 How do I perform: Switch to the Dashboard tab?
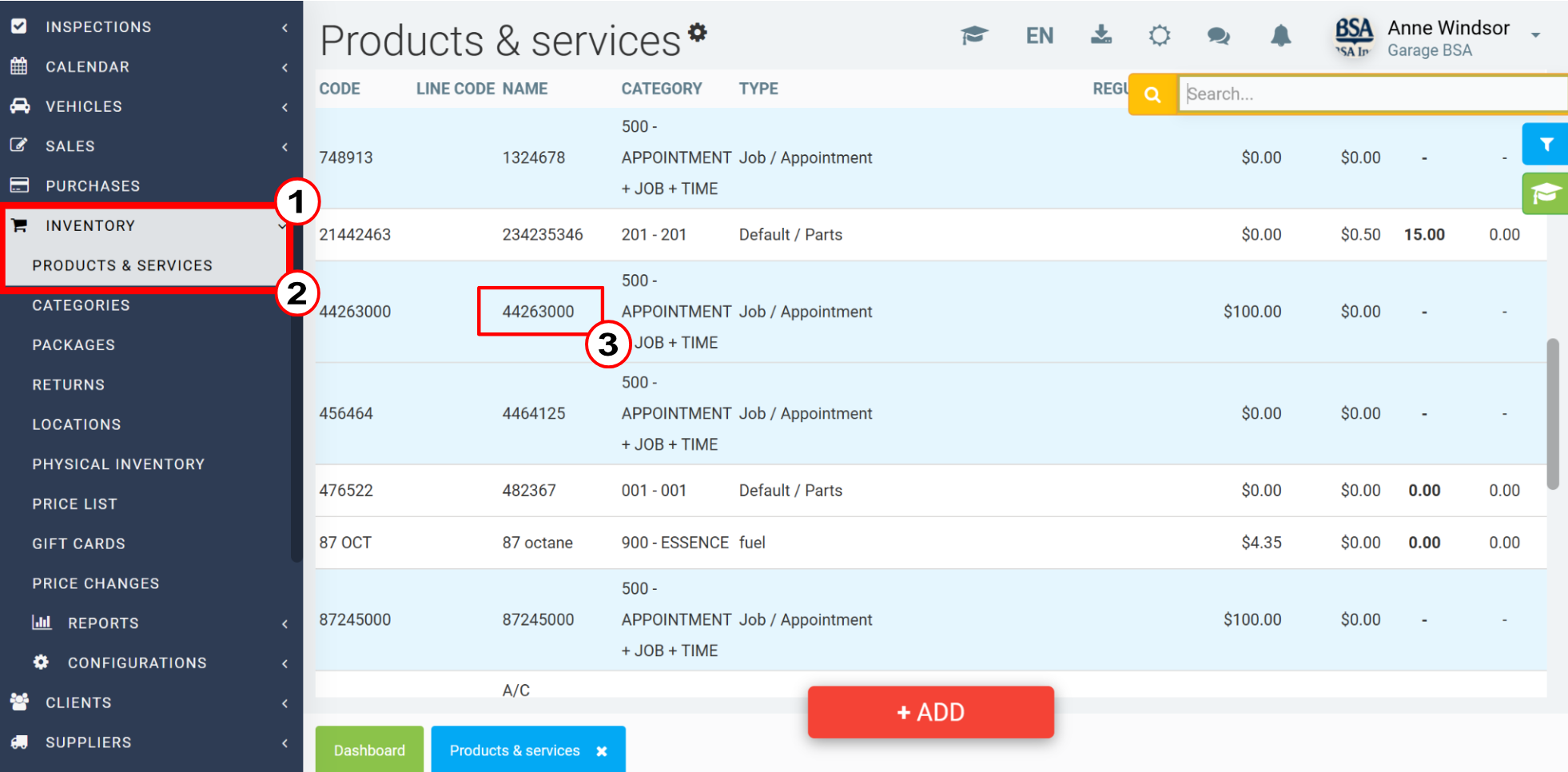click(x=369, y=750)
